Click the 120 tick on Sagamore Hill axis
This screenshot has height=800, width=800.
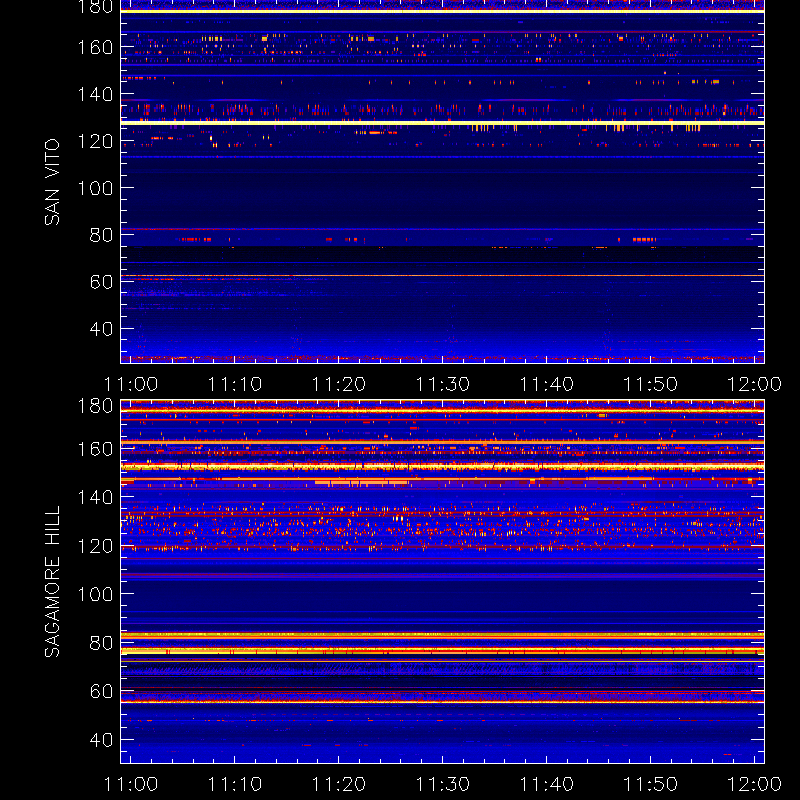click(x=95, y=546)
